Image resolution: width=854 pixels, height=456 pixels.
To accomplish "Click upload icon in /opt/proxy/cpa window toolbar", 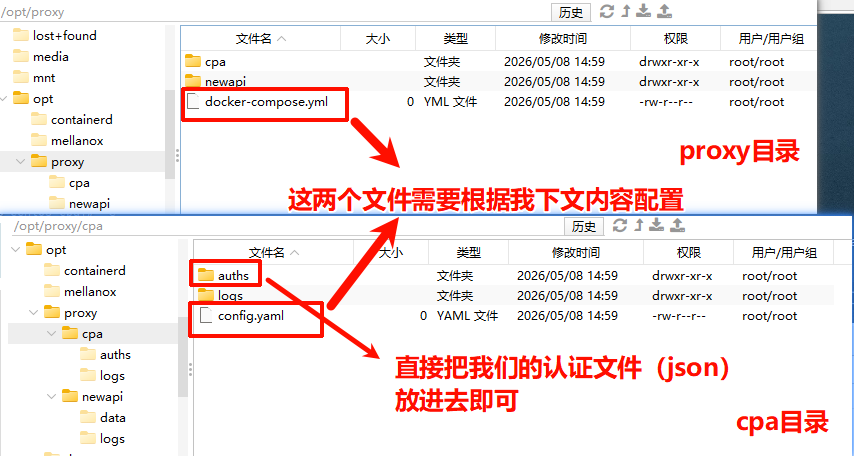I will pyautogui.click(x=678, y=225).
